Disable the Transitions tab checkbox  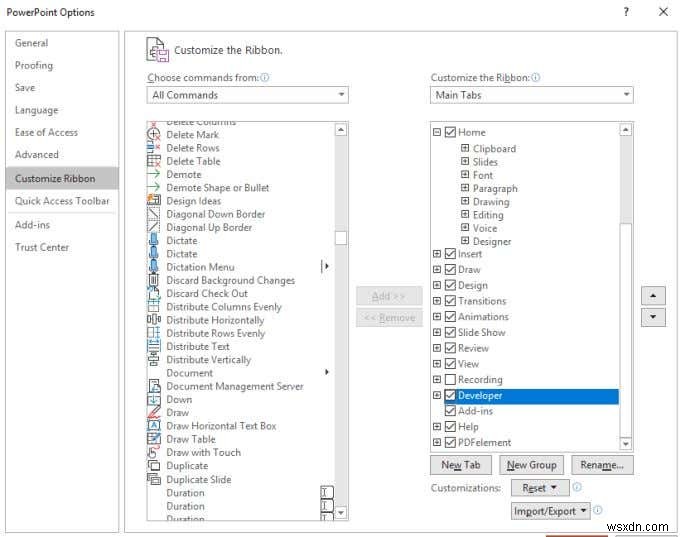tap(450, 301)
